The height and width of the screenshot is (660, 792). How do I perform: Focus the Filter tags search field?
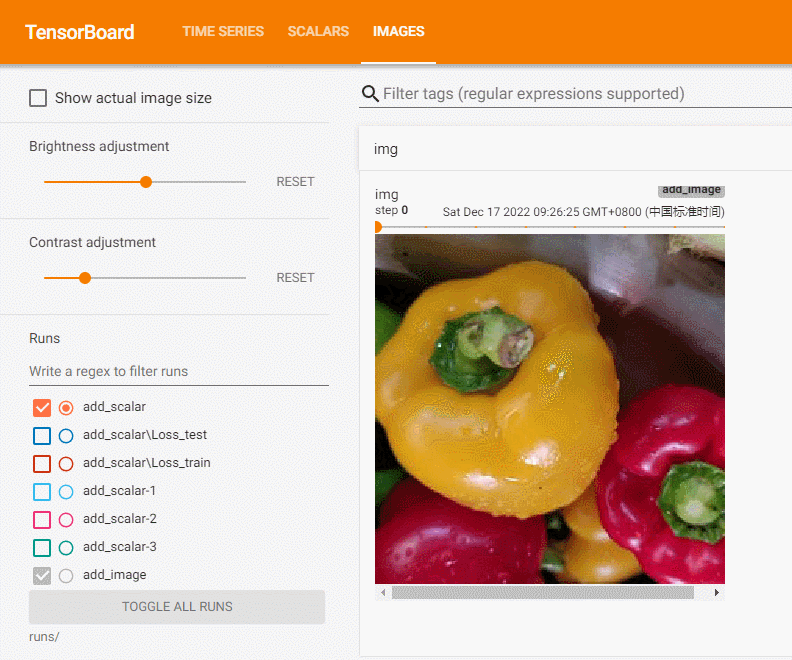pos(586,94)
